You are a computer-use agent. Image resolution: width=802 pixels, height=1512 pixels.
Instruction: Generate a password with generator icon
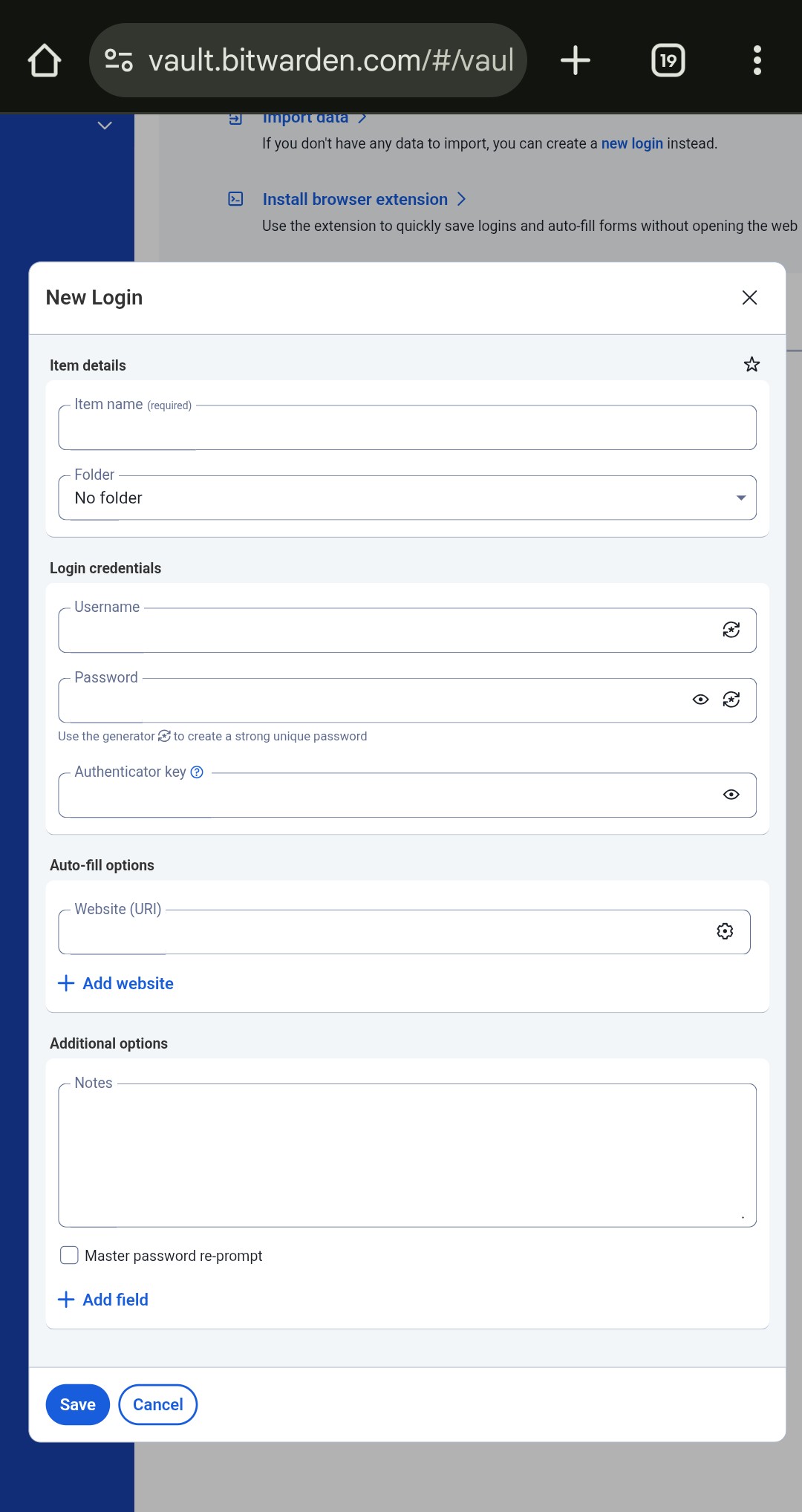pyautogui.click(x=731, y=700)
